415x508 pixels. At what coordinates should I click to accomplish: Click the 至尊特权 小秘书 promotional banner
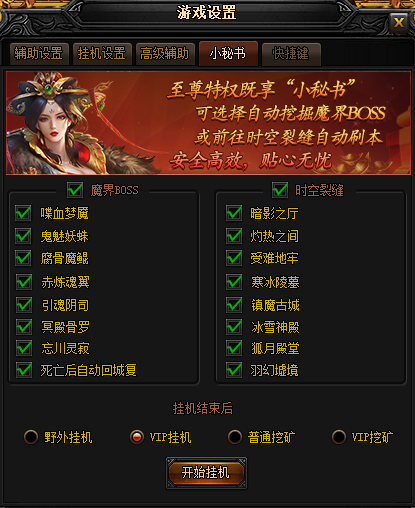tap(208, 123)
